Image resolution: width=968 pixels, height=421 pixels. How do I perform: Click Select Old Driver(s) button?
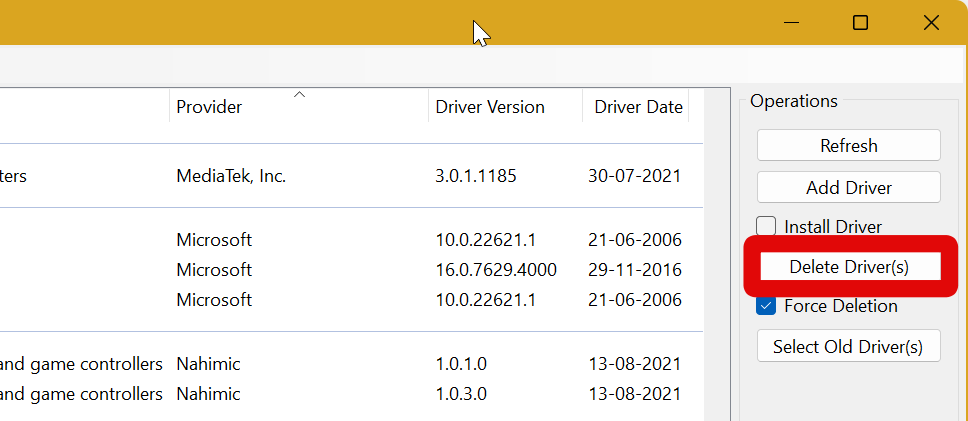848,347
